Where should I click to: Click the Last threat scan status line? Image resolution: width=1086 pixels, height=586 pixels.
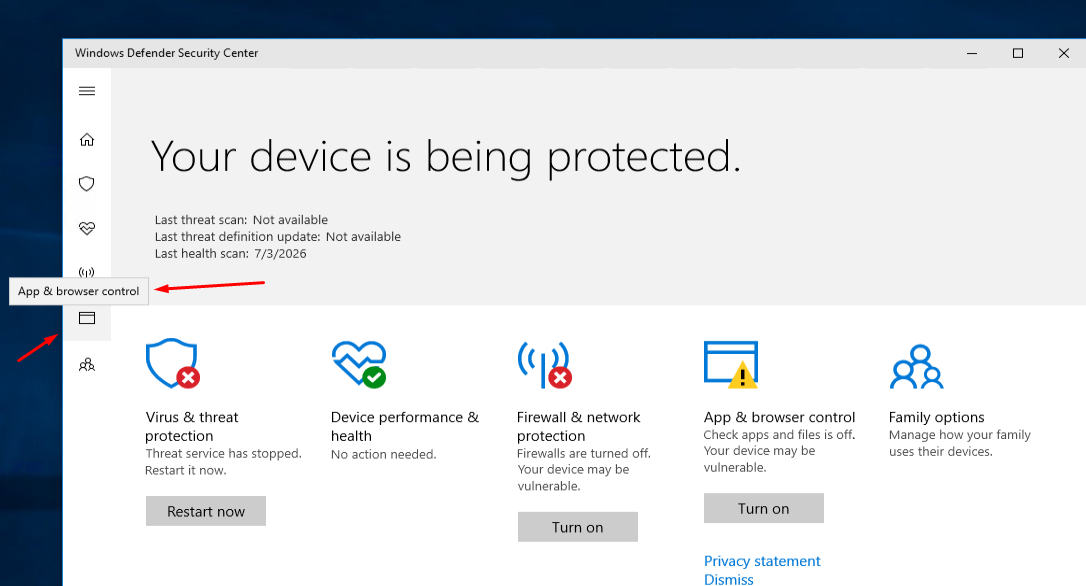241,220
